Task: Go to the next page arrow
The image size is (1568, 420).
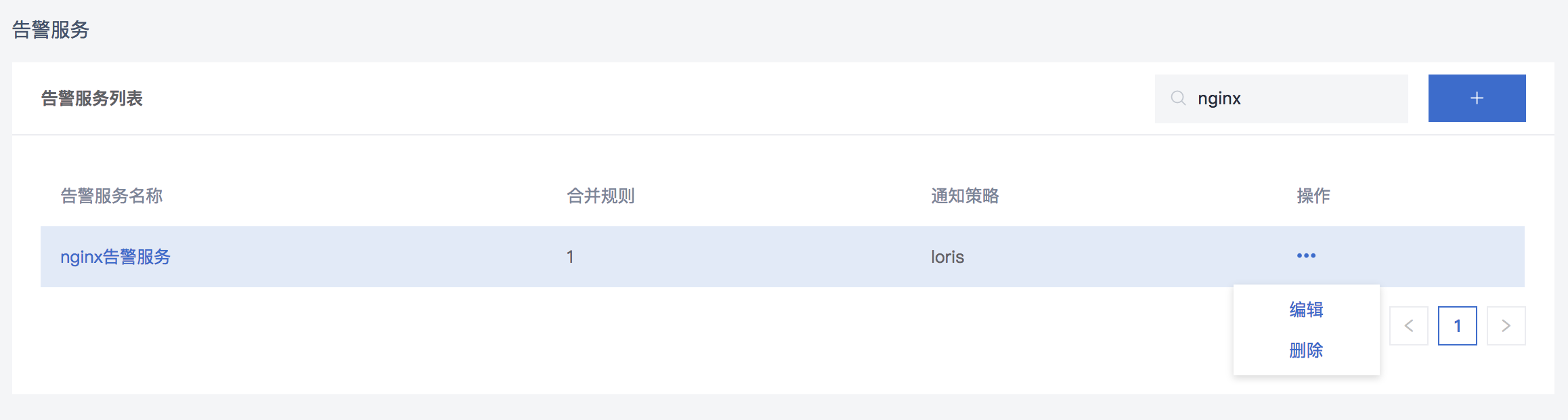Action: coord(1506,326)
